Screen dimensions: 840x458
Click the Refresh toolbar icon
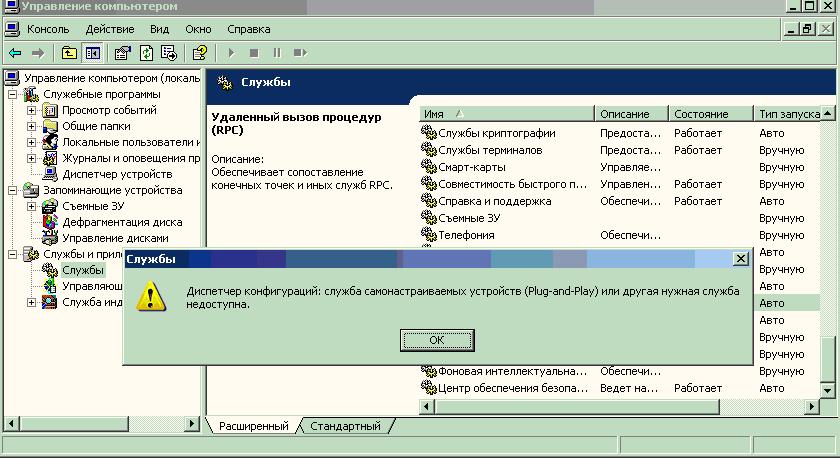146,53
